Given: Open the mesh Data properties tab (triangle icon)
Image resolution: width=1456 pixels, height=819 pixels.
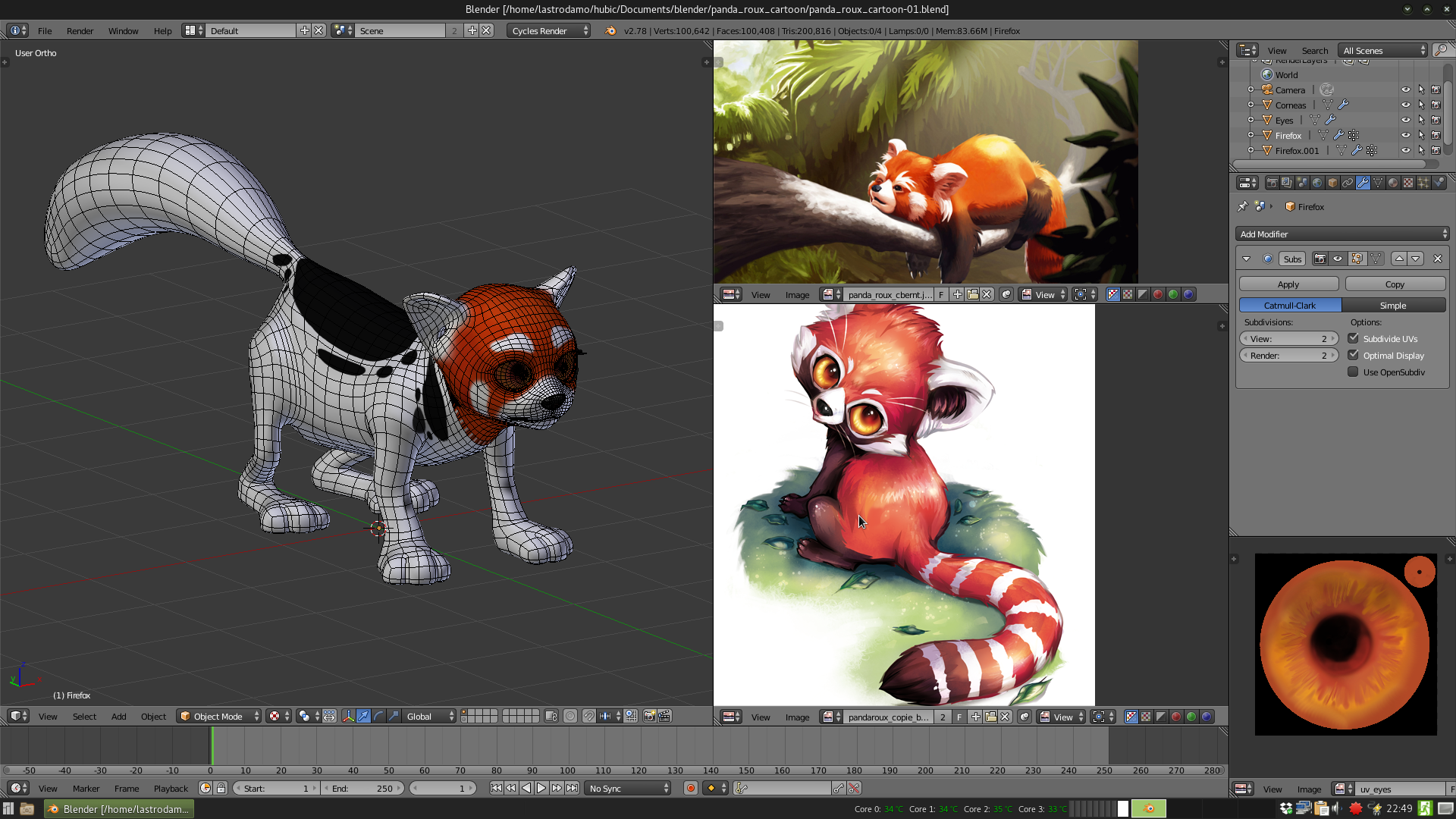Looking at the screenshot, I should tap(1378, 183).
